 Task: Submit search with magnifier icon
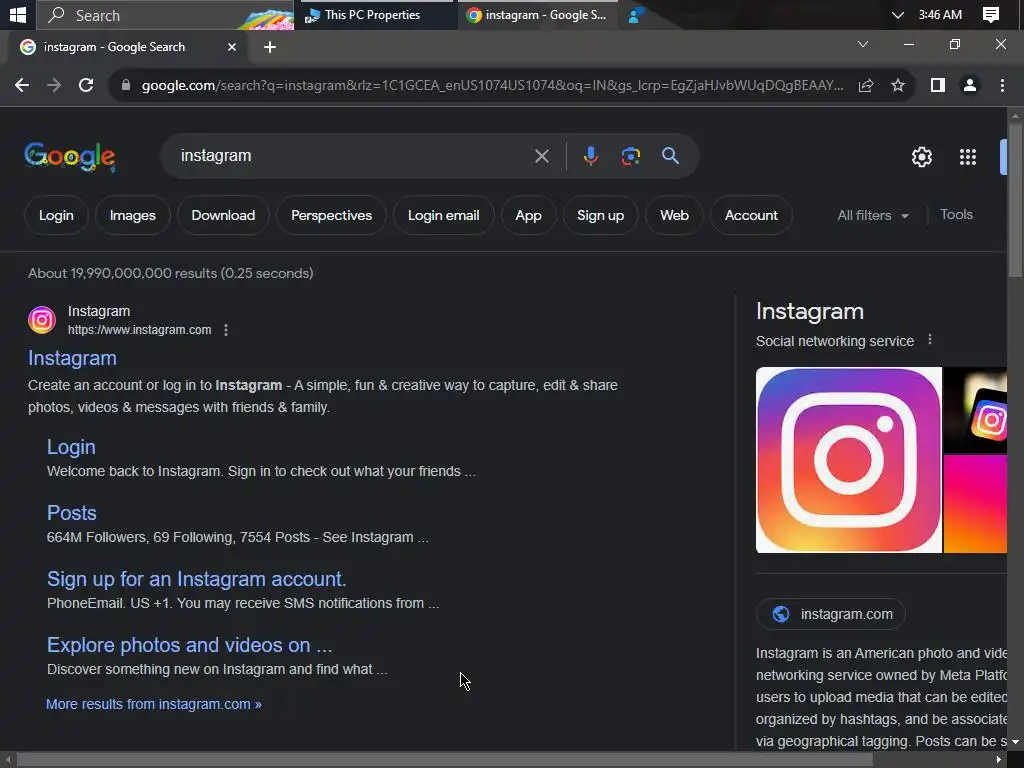click(x=670, y=156)
